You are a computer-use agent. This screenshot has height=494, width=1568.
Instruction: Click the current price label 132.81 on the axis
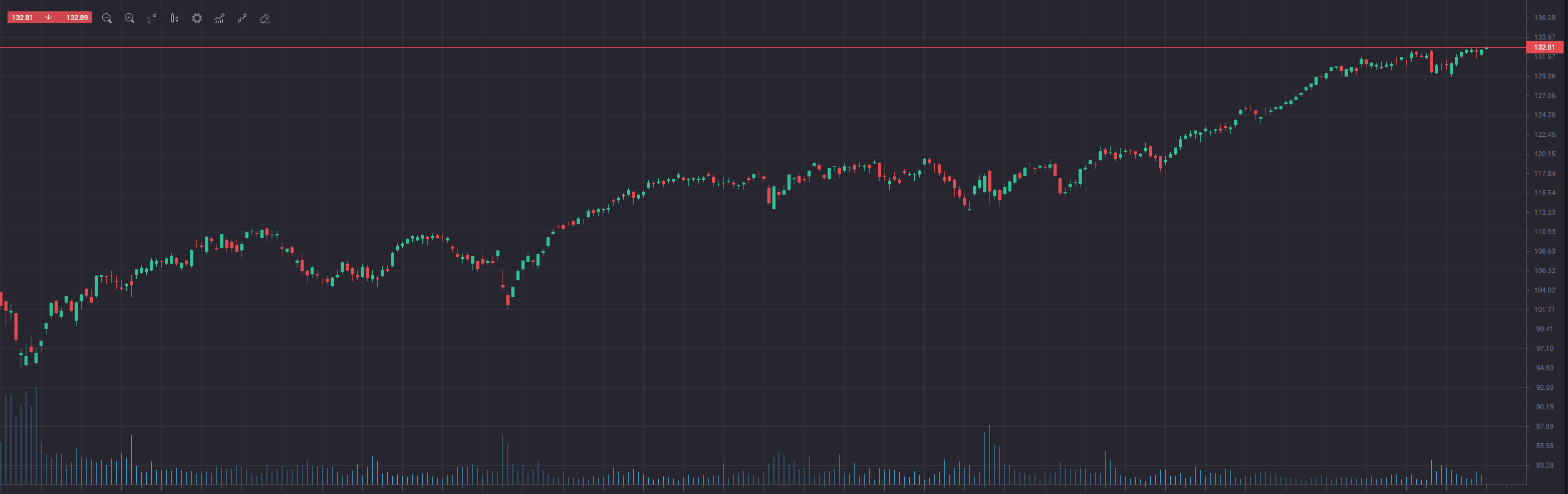(1544, 47)
